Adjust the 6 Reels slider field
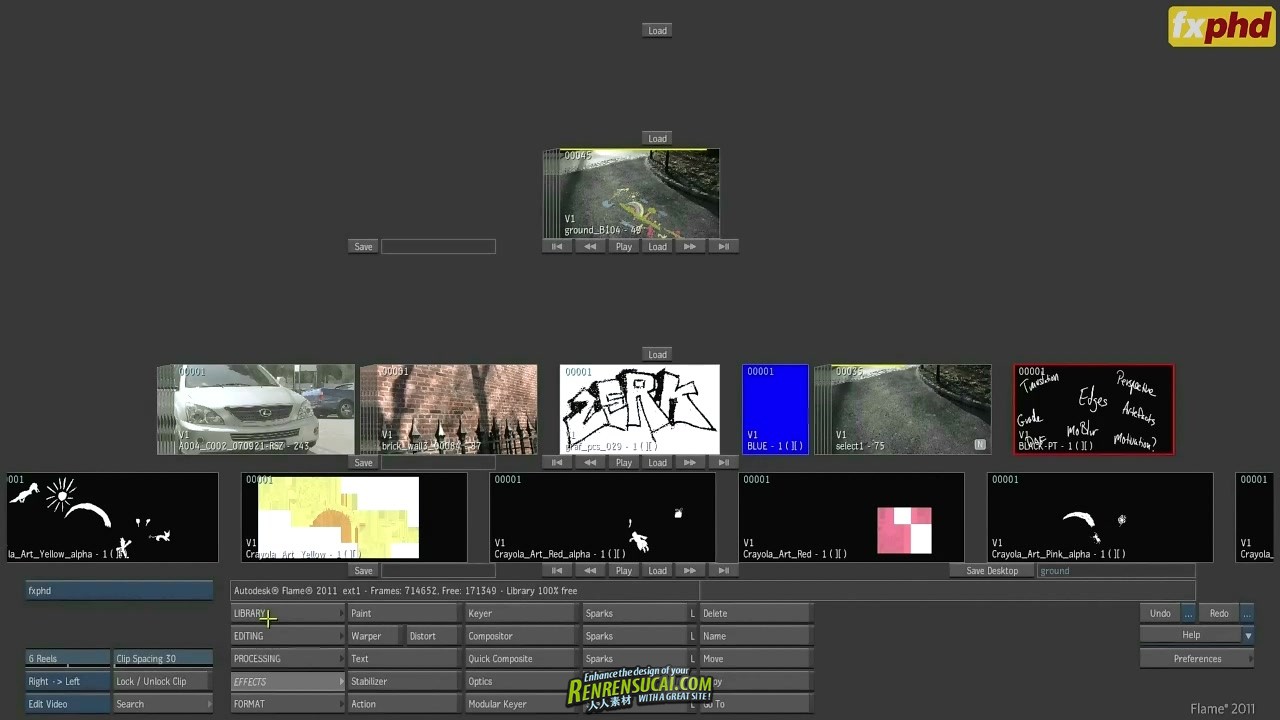This screenshot has height=720, width=1280. pos(68,659)
